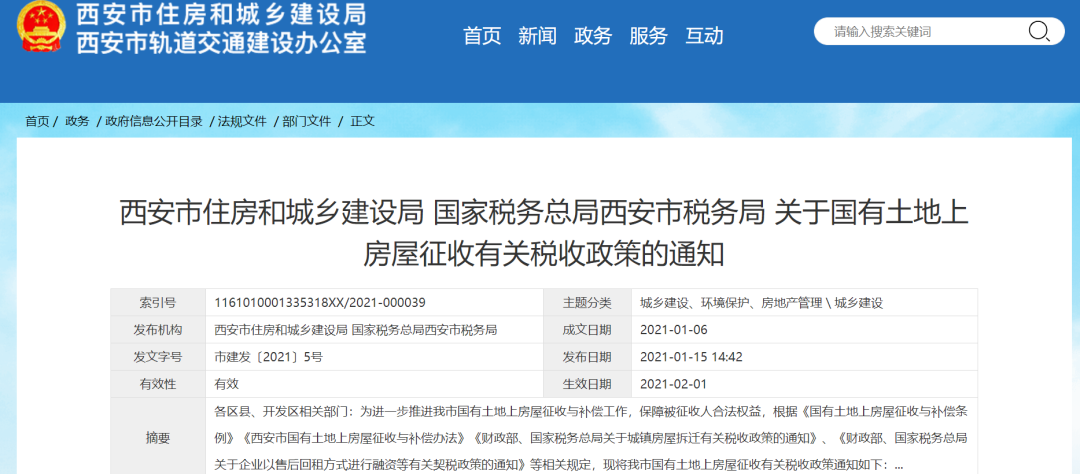Navigate to the 部门文件 breadcrumb link

click(306, 121)
